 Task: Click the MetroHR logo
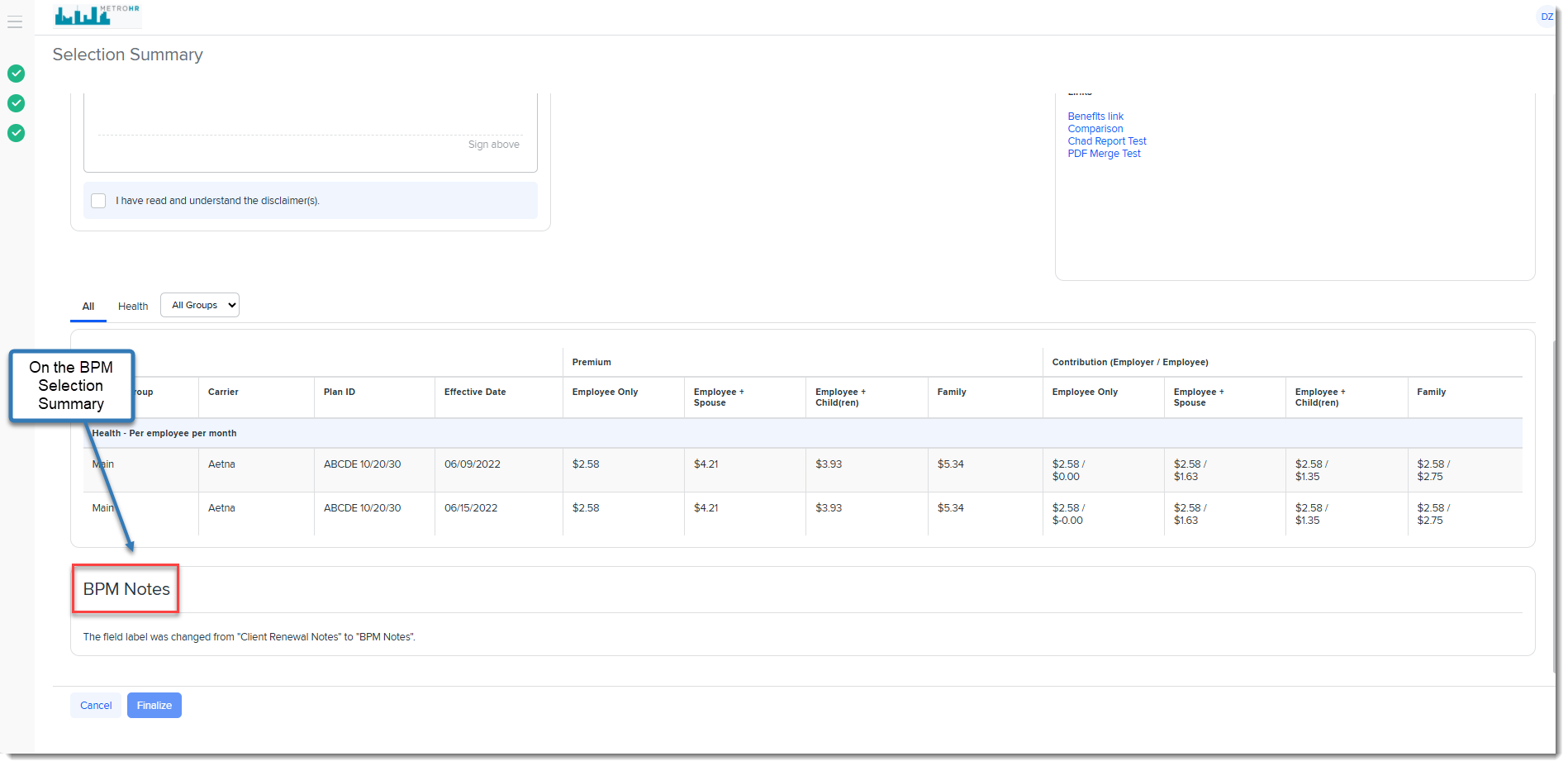pos(97,15)
